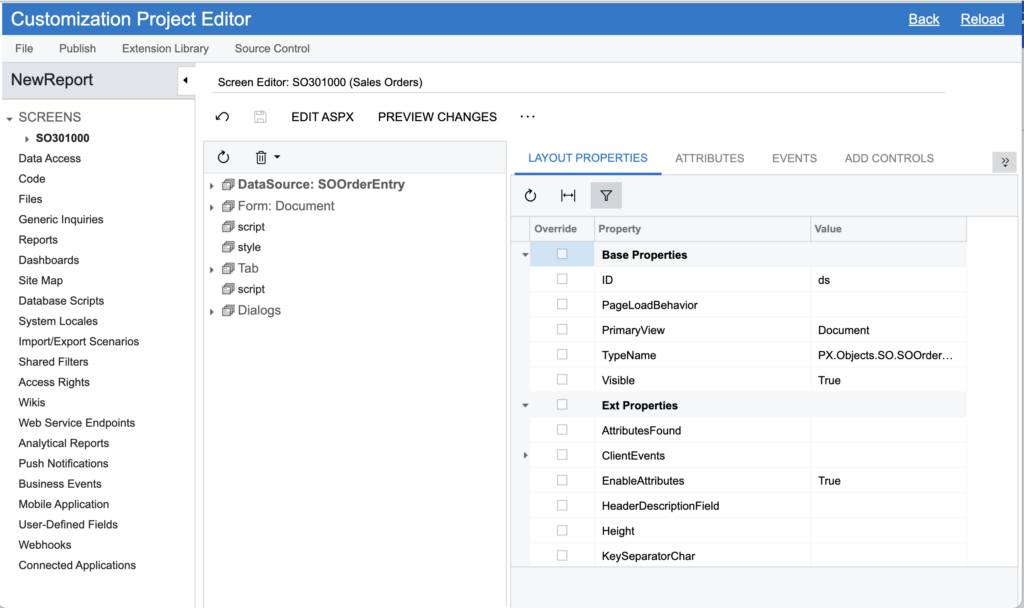Image resolution: width=1024 pixels, height=608 pixels.
Task: Select Generic Inquiries in the sidebar
Action: tap(61, 219)
